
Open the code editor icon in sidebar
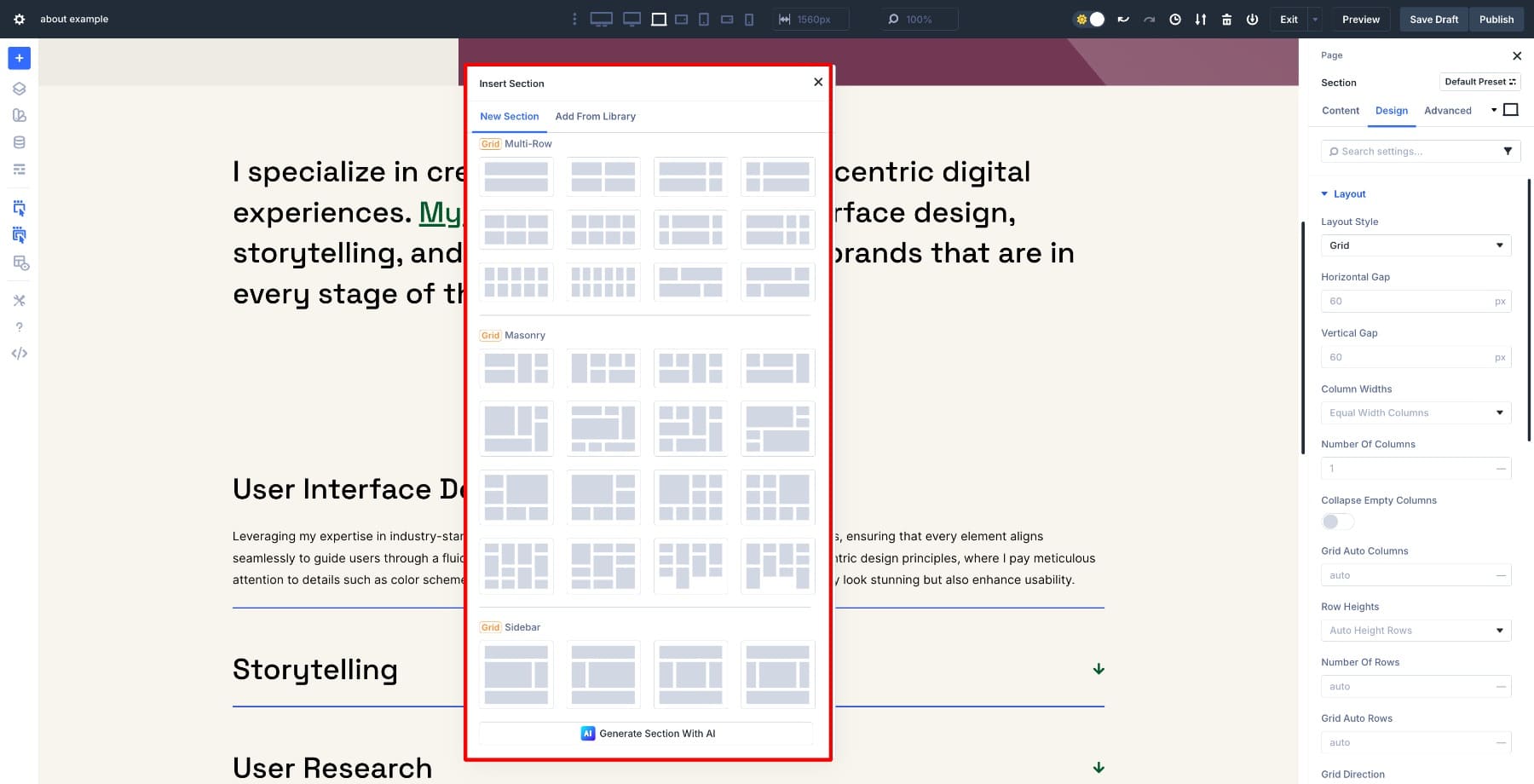click(19, 354)
